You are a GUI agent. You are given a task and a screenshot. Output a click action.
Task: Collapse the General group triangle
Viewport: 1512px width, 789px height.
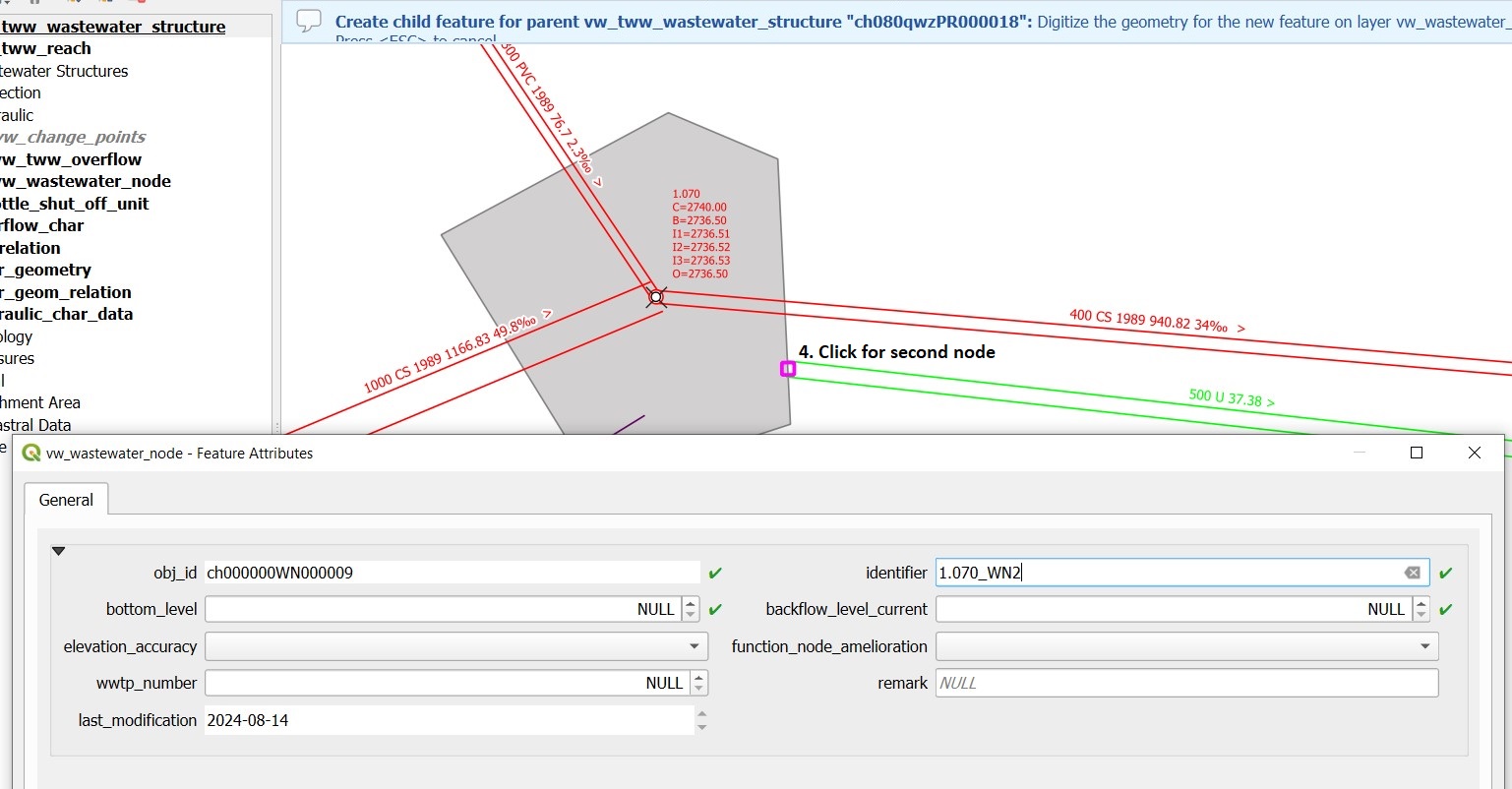point(58,552)
